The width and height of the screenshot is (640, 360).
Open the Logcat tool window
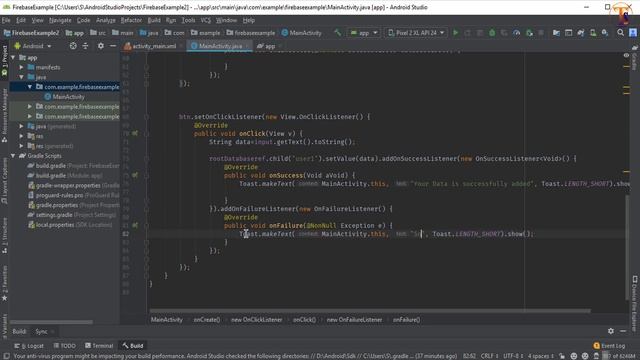click(x=29, y=346)
